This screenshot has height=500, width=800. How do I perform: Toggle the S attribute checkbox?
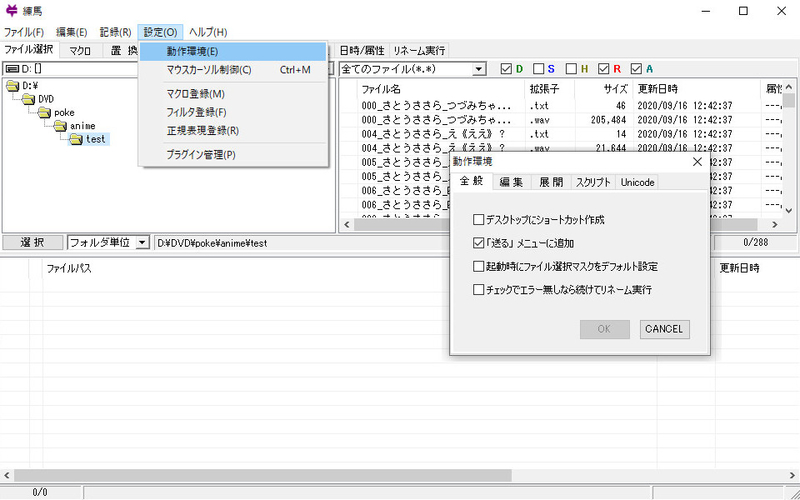[538, 69]
